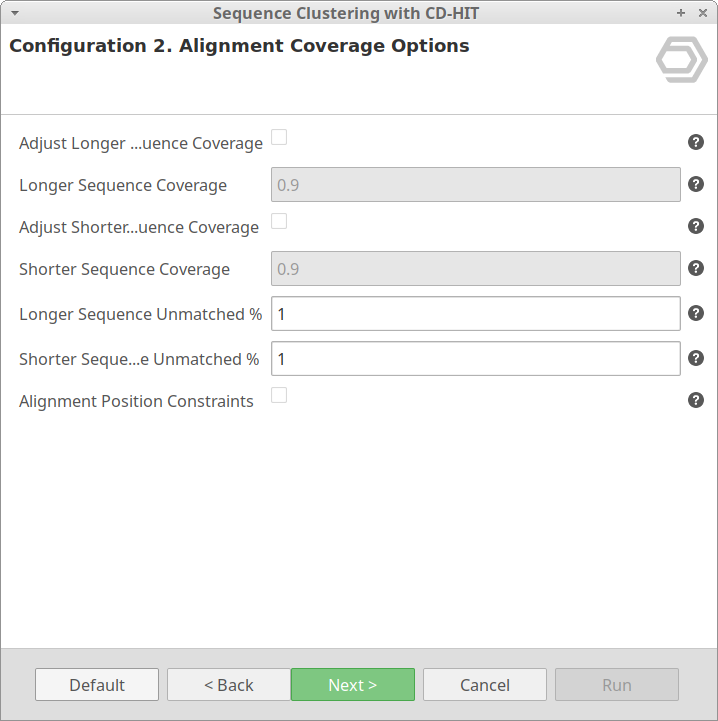This screenshot has height=721, width=718.
Task: Enable Adjust Longer Sequence Coverage checkbox
Action: coord(280,137)
